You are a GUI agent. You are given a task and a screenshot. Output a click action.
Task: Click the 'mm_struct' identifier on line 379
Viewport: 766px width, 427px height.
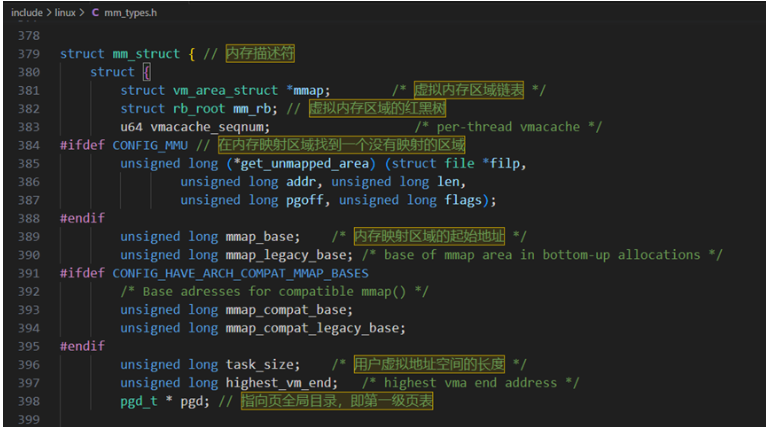[x=146, y=54]
